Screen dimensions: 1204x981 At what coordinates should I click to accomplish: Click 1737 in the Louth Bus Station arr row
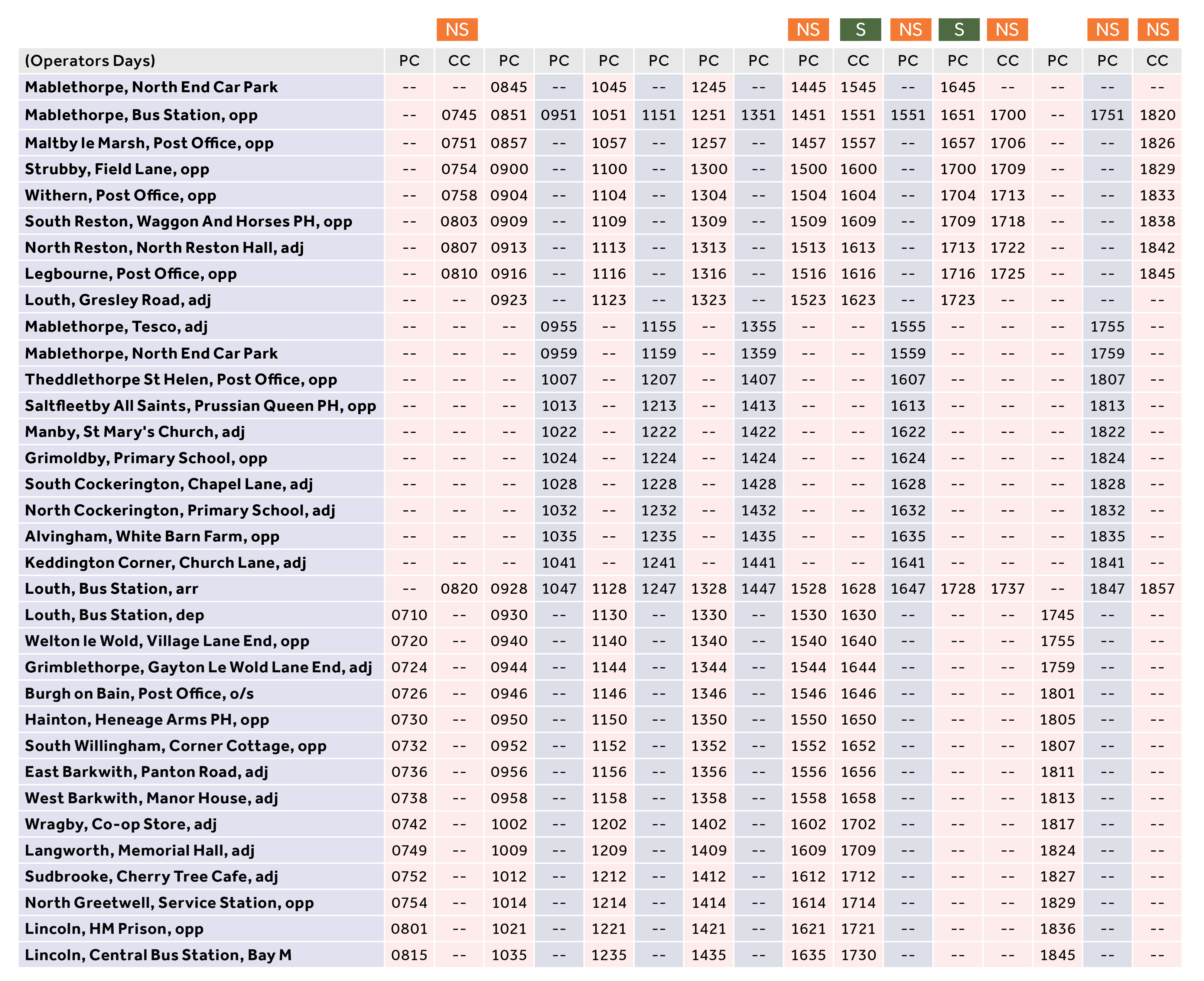pyautogui.click(x=1007, y=589)
